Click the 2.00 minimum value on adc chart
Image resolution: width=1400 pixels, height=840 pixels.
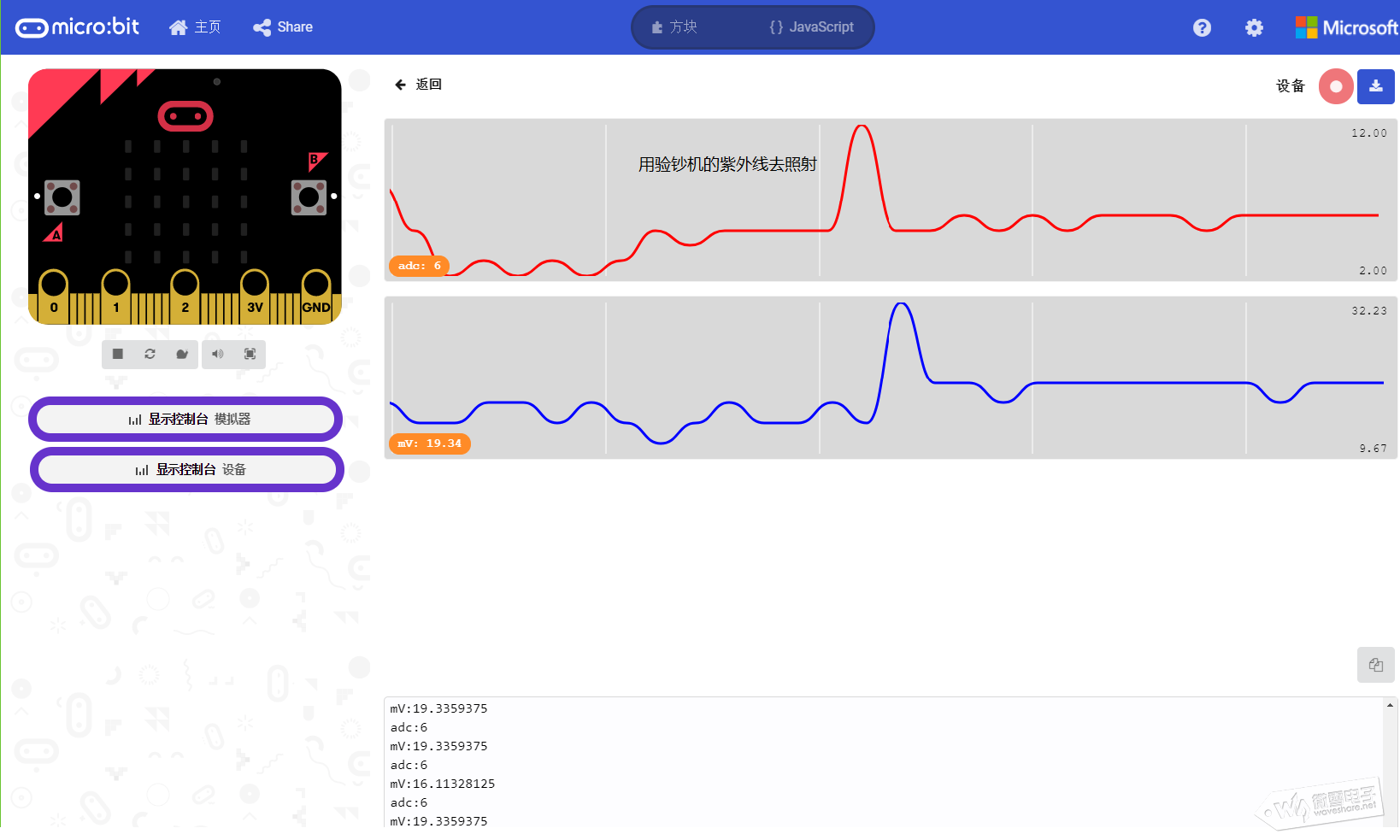tap(1374, 271)
